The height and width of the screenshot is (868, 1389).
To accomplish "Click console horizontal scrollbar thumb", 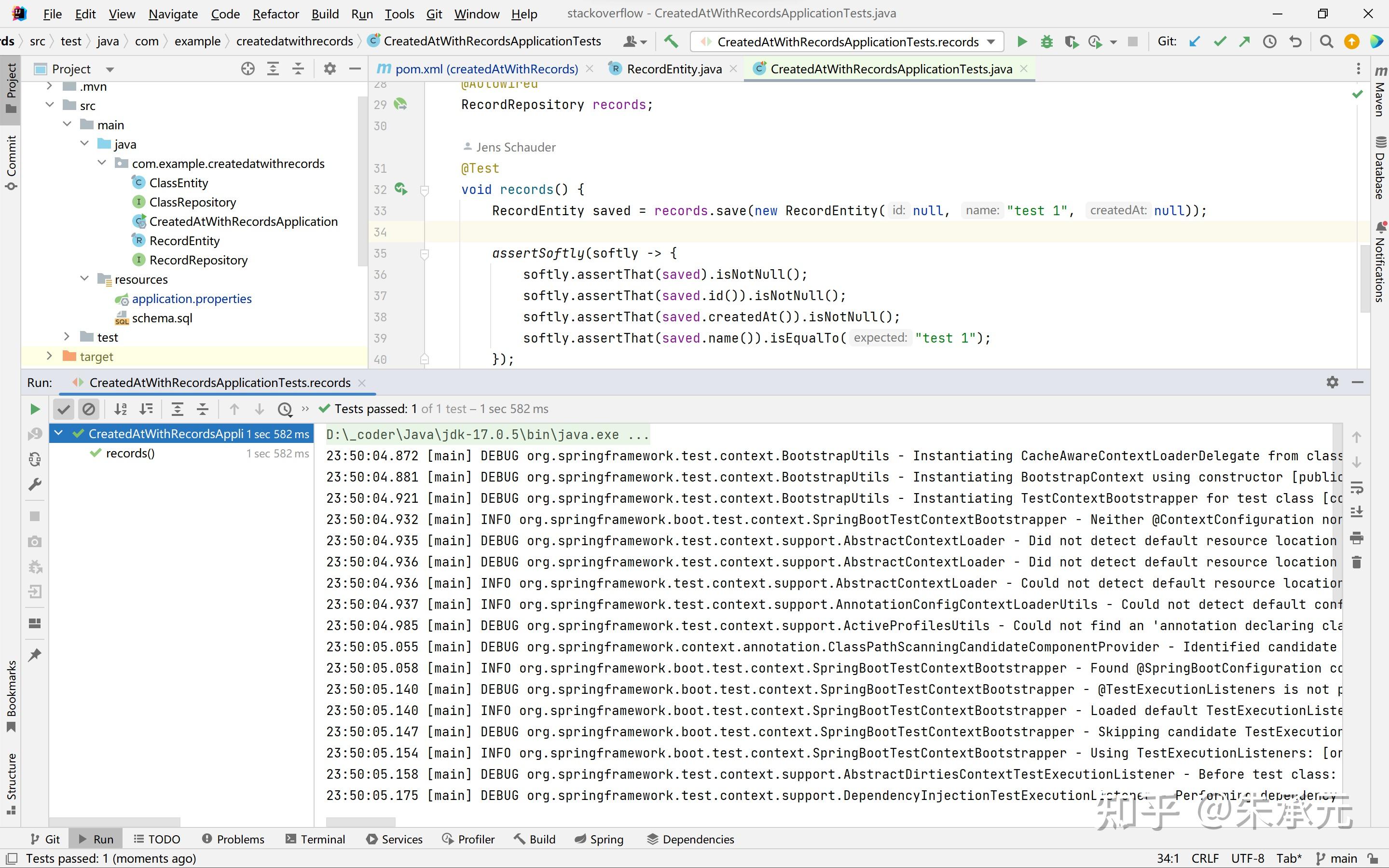I will tap(360, 822).
